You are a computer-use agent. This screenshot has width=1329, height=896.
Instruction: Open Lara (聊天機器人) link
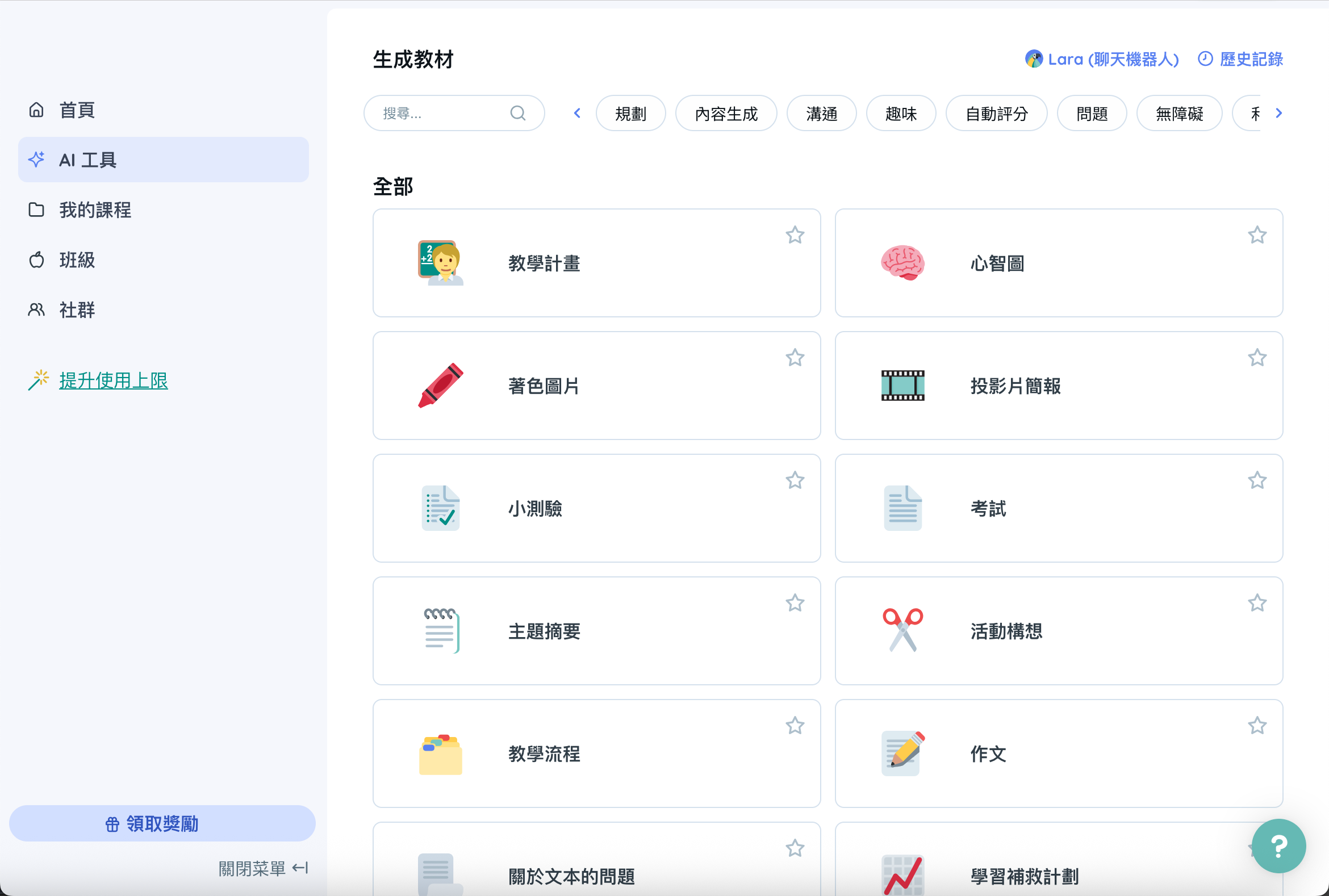[x=1102, y=59]
